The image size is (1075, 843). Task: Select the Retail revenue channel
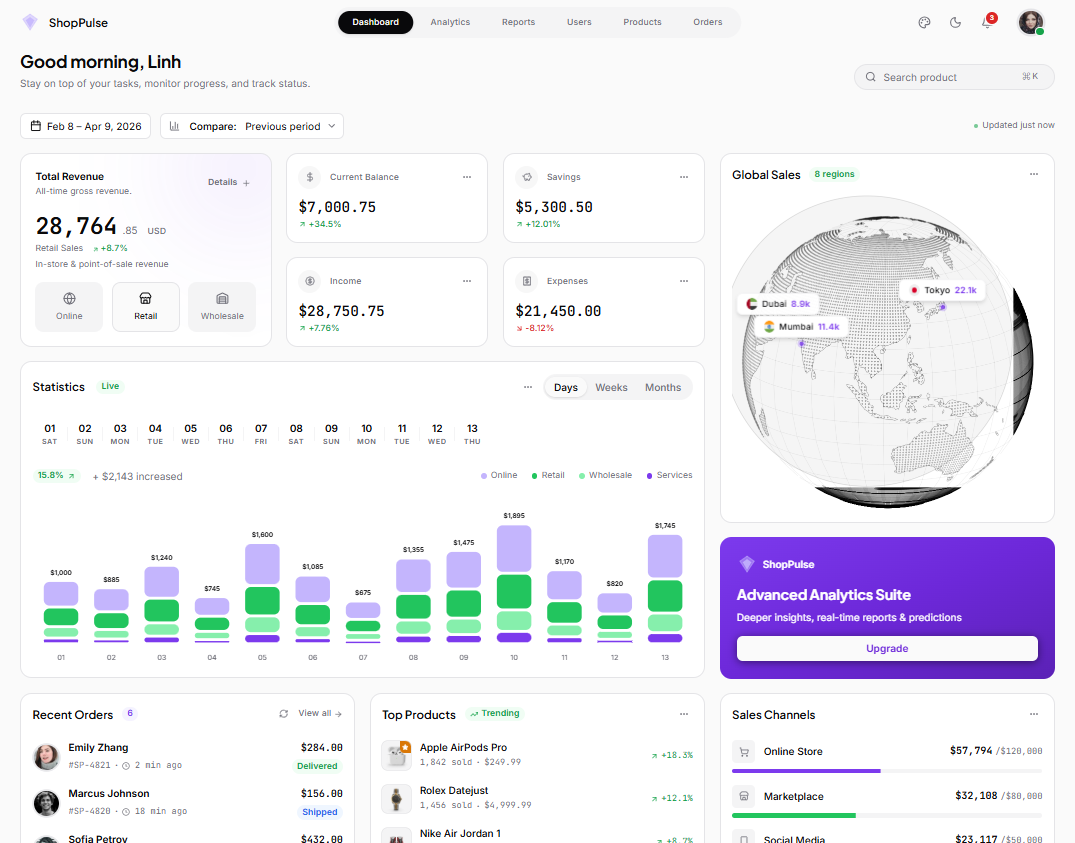coord(146,307)
